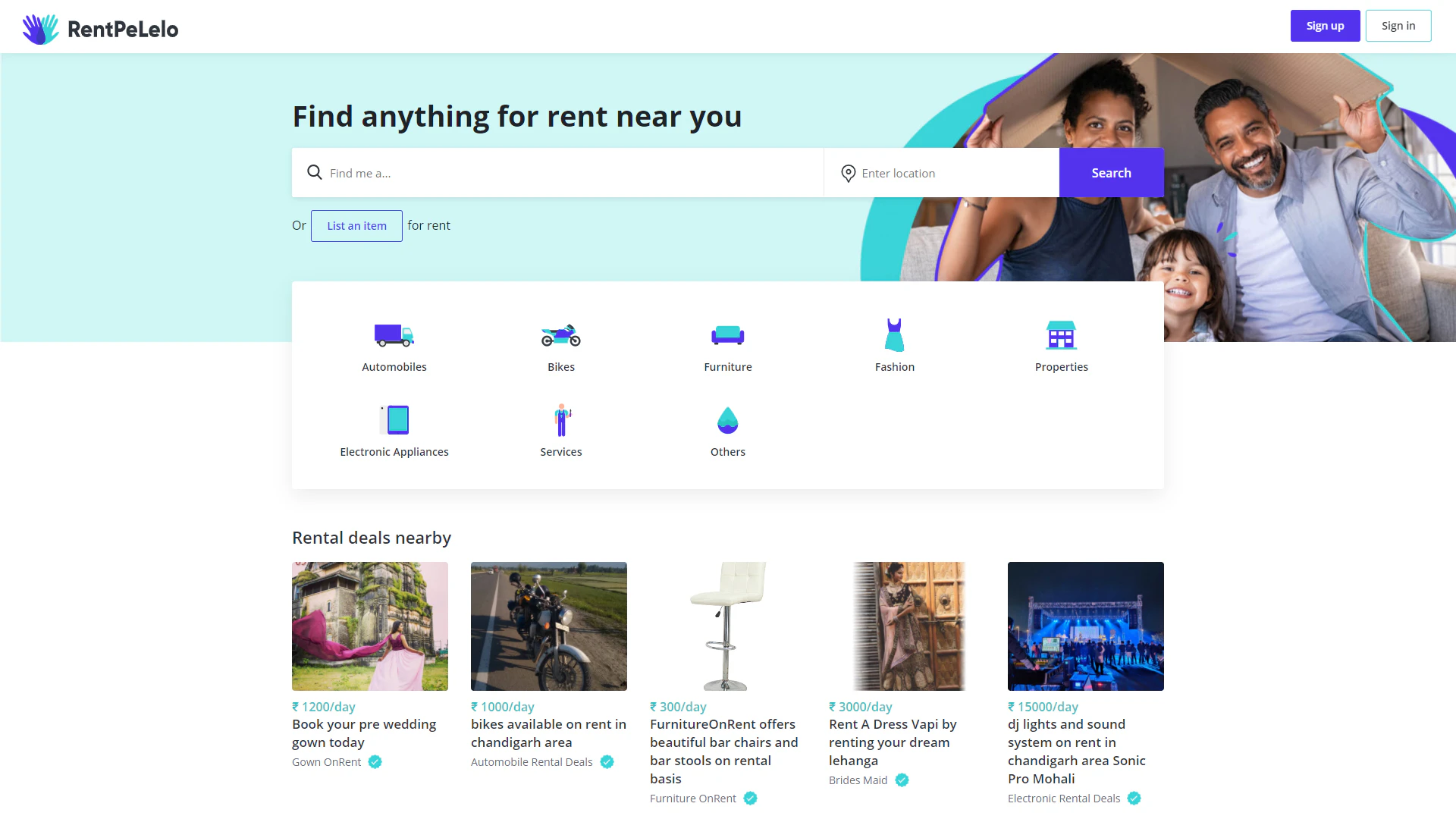Click the RentPeLelo hand logo
The height and width of the screenshot is (819, 1456).
40,29
